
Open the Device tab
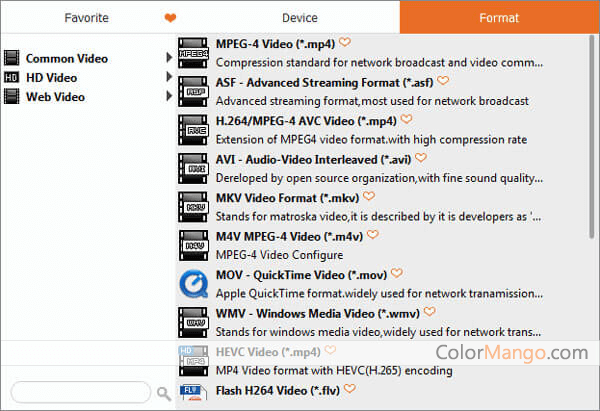[x=300, y=18]
